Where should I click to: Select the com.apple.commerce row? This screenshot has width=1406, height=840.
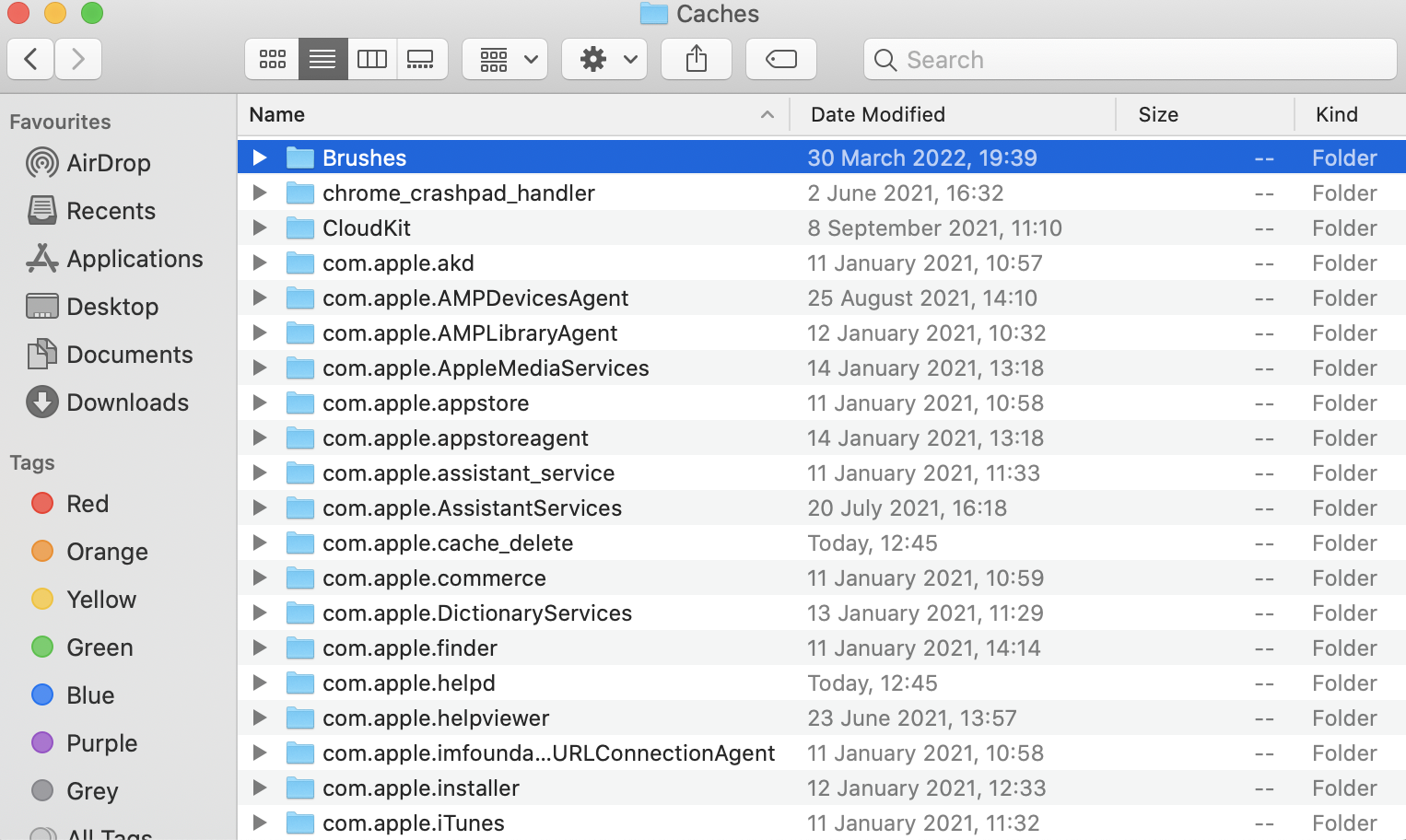[822, 578]
